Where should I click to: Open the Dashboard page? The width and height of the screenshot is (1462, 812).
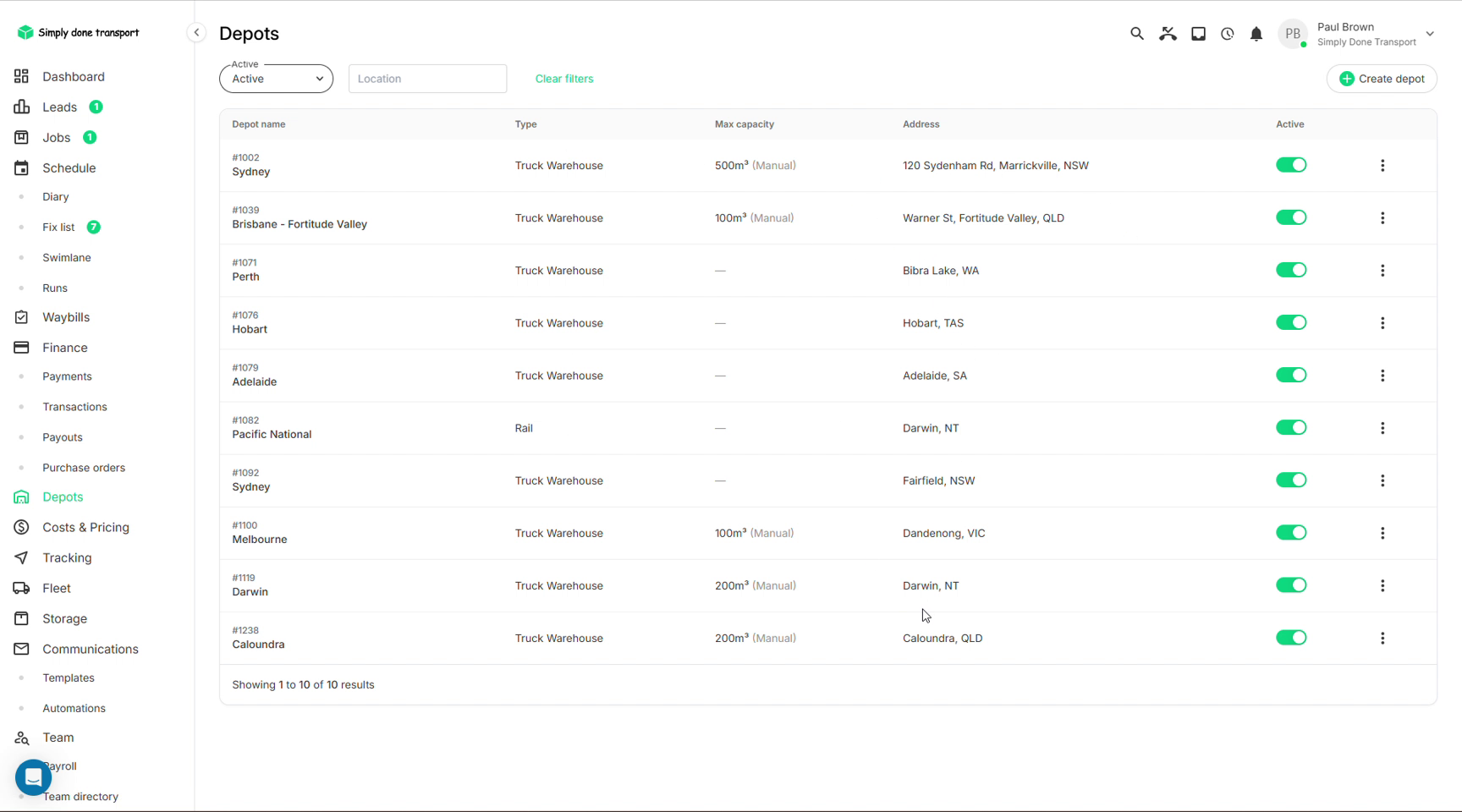tap(74, 76)
